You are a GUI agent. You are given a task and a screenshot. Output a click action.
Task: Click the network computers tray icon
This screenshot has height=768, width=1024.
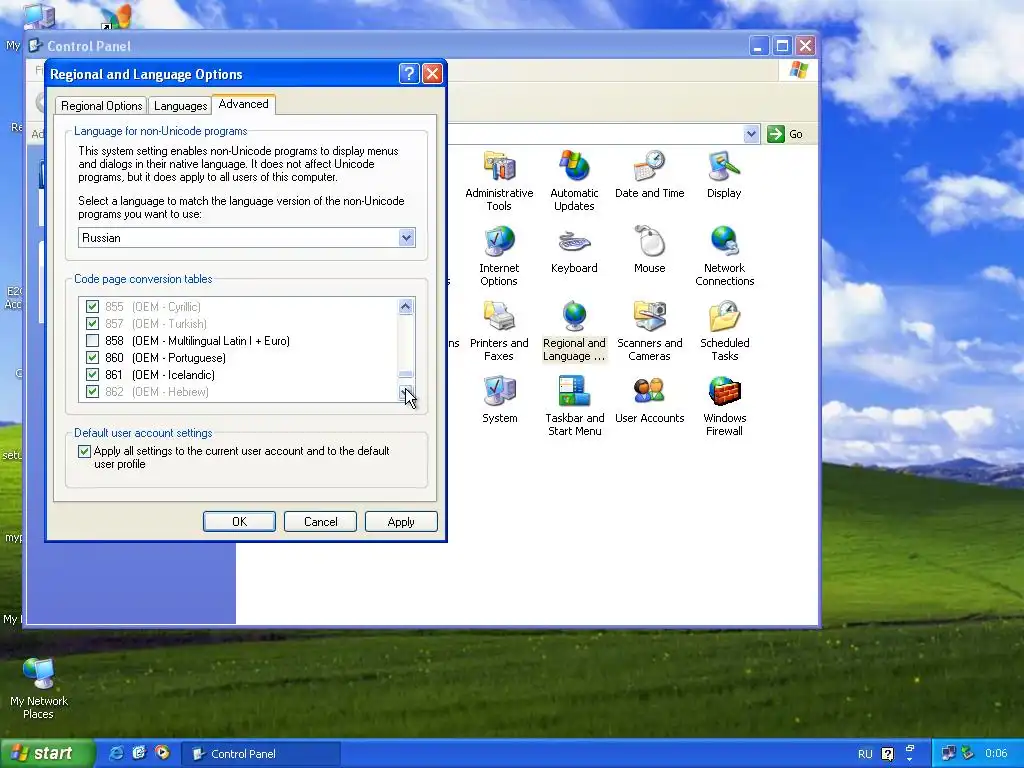(948, 753)
